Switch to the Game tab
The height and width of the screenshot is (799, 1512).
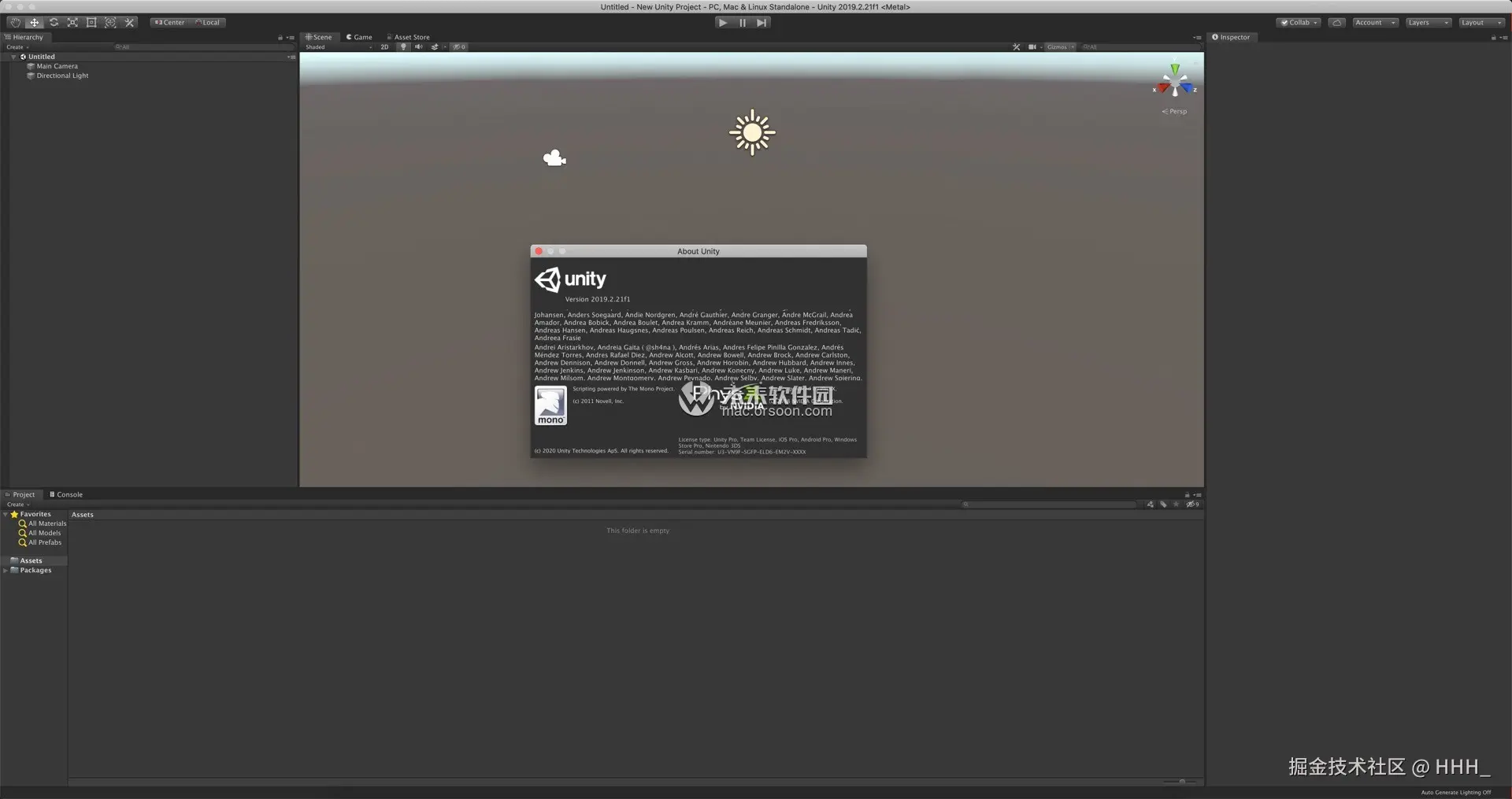coord(359,37)
